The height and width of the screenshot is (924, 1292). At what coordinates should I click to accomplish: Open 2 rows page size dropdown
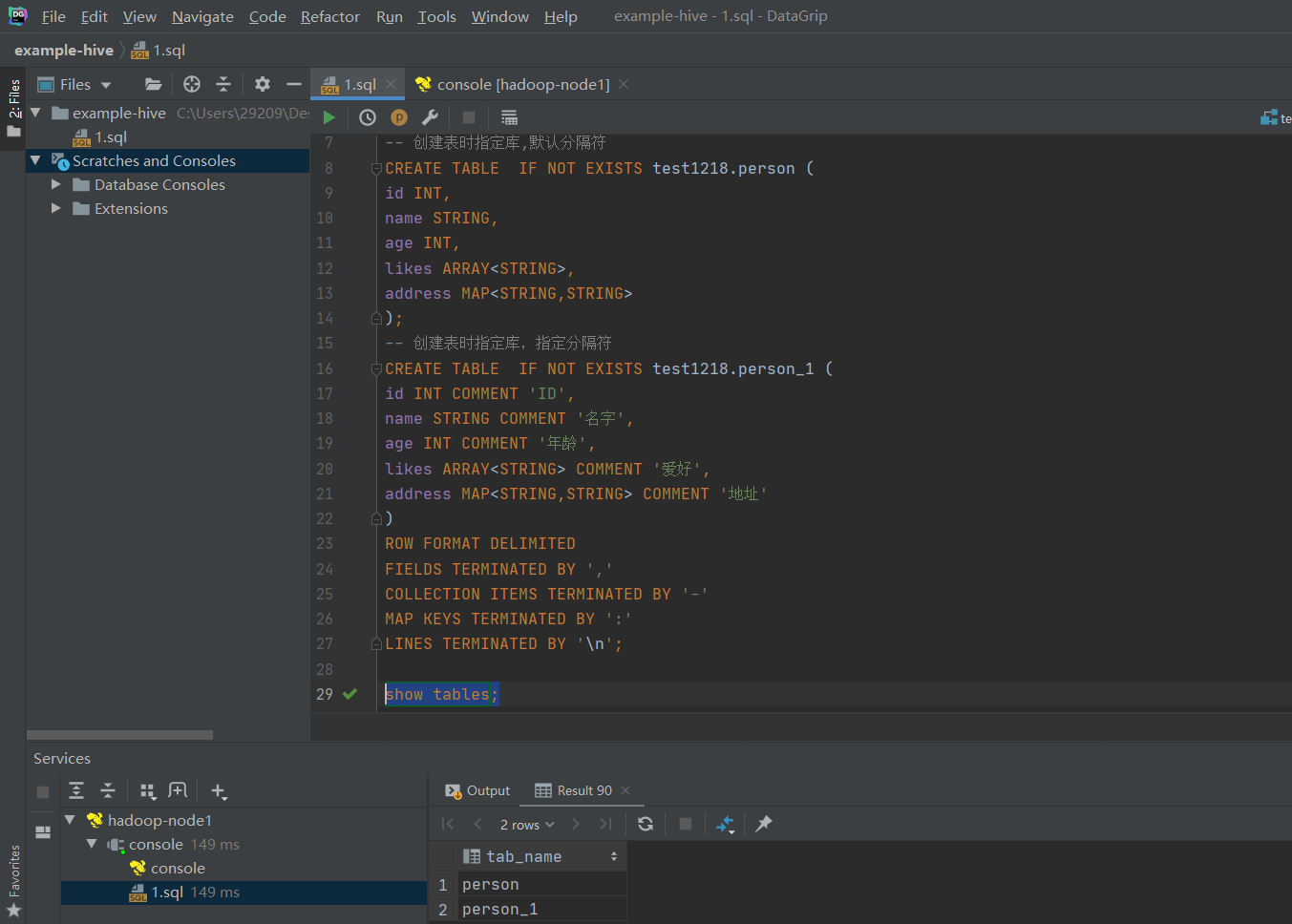[x=526, y=824]
